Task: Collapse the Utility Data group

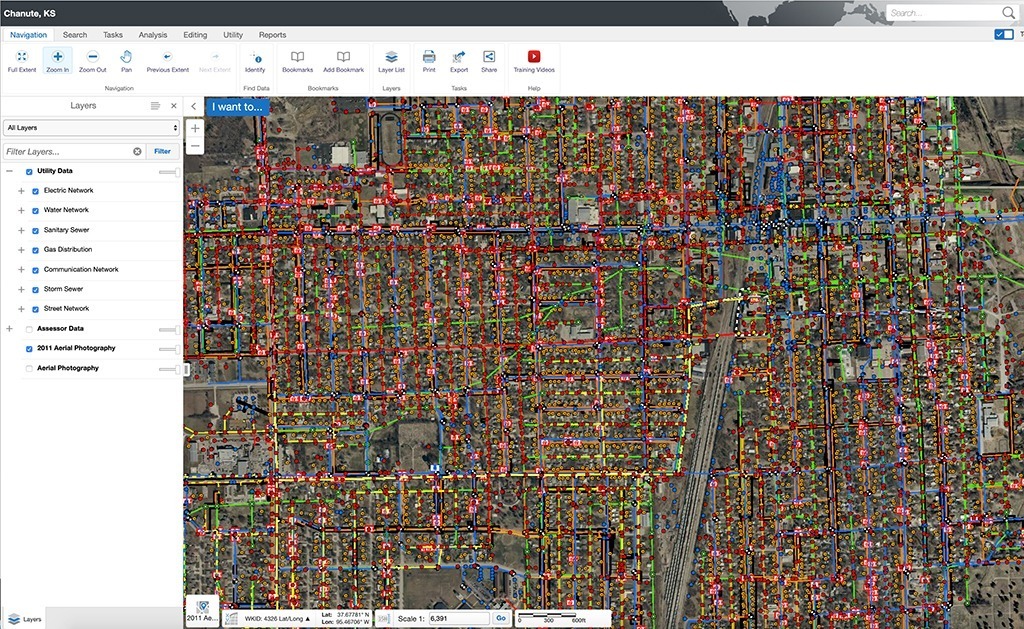Action: [9, 171]
